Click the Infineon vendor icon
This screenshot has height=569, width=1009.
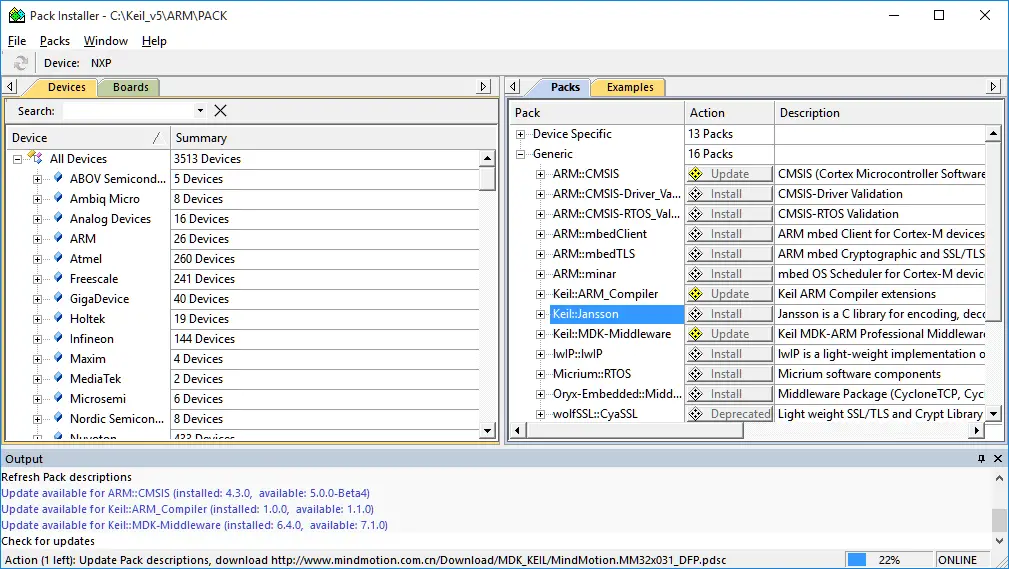tap(58, 337)
